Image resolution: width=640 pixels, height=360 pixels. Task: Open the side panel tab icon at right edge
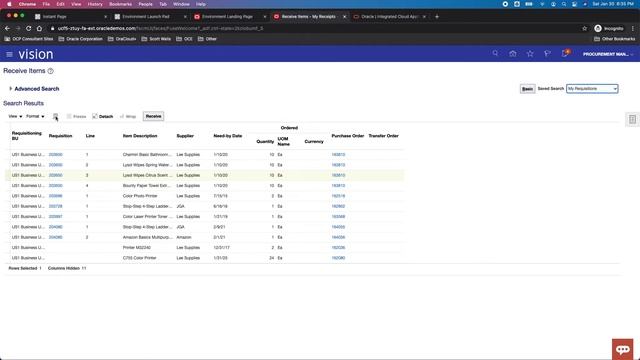pyautogui.click(x=632, y=119)
